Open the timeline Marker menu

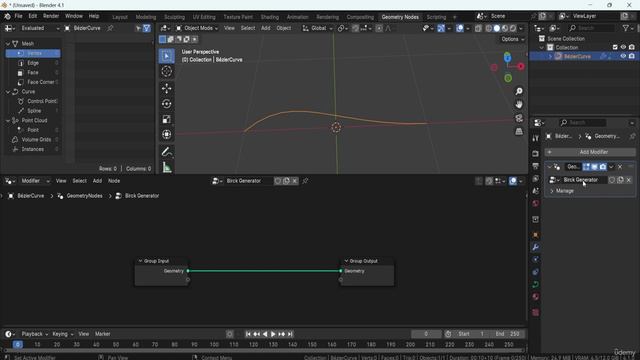pyautogui.click(x=102, y=334)
